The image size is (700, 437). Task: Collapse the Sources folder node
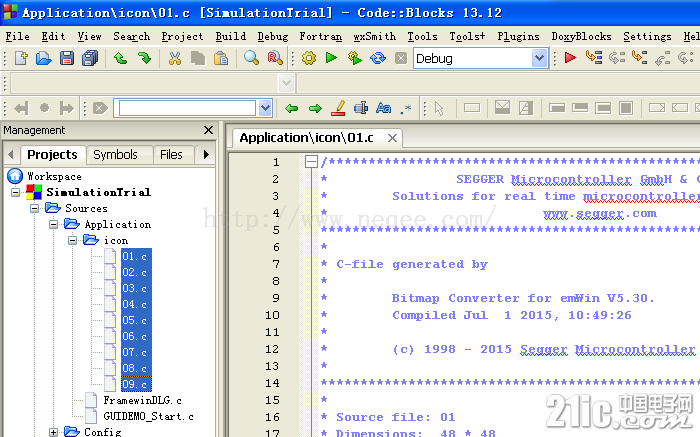point(35,208)
